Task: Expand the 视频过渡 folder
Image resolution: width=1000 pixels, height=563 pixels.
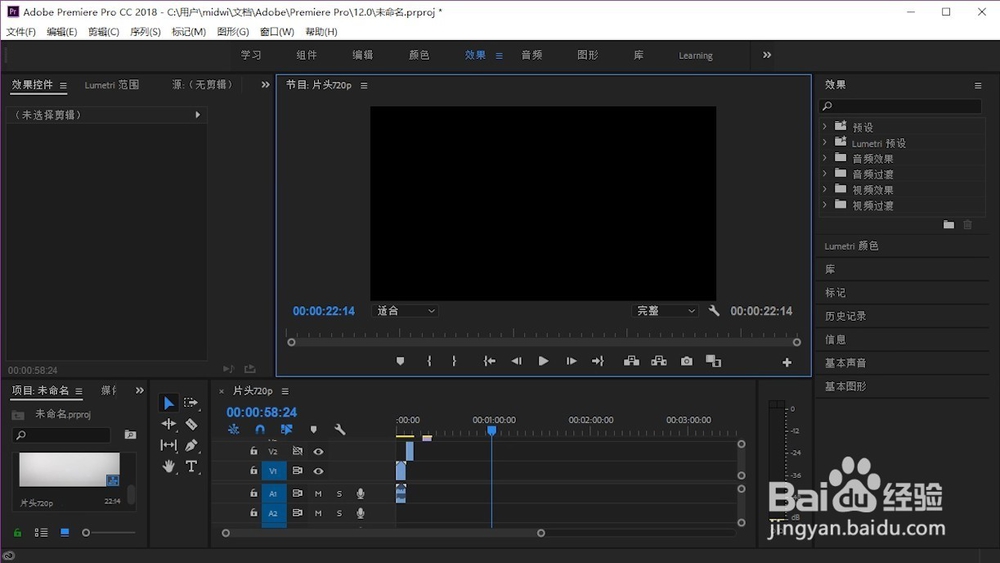Action: (x=825, y=205)
